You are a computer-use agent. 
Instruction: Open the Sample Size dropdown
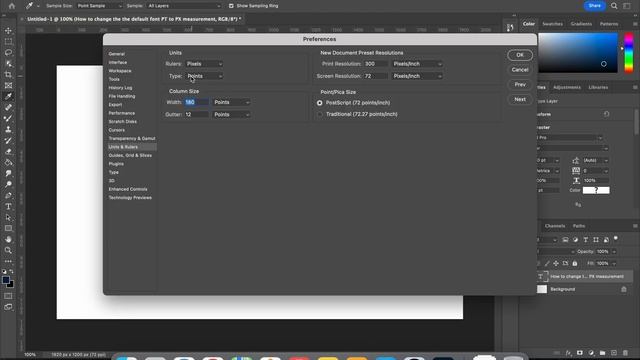pyautogui.click(x=99, y=6)
